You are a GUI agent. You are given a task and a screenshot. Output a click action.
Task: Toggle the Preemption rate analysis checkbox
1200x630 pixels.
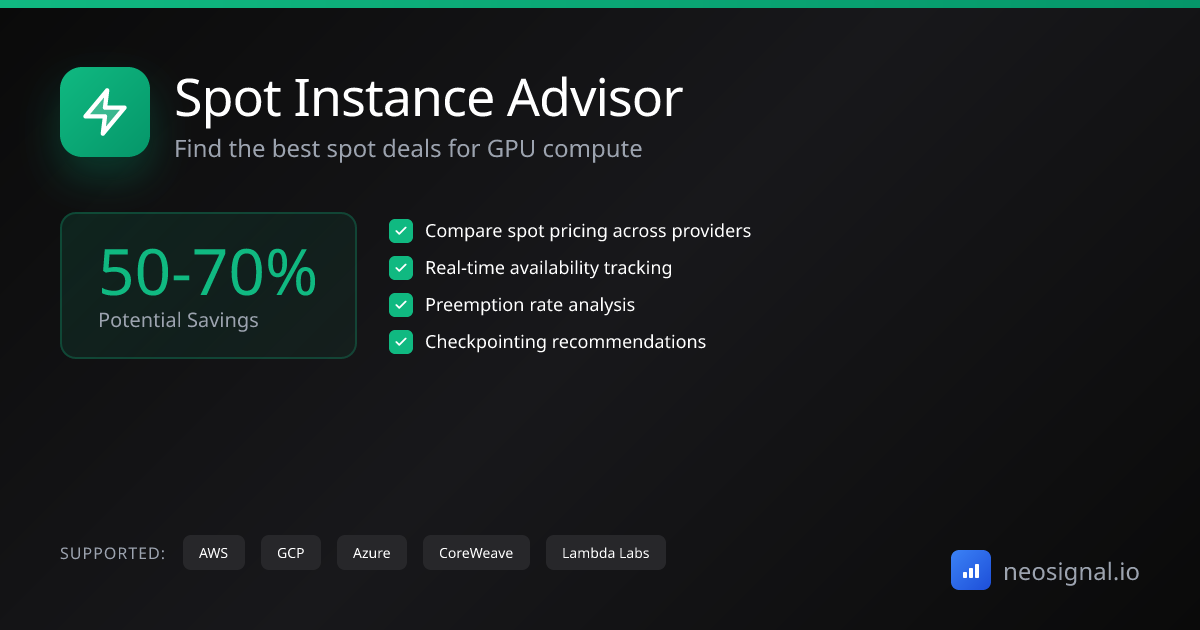pyautogui.click(x=401, y=305)
